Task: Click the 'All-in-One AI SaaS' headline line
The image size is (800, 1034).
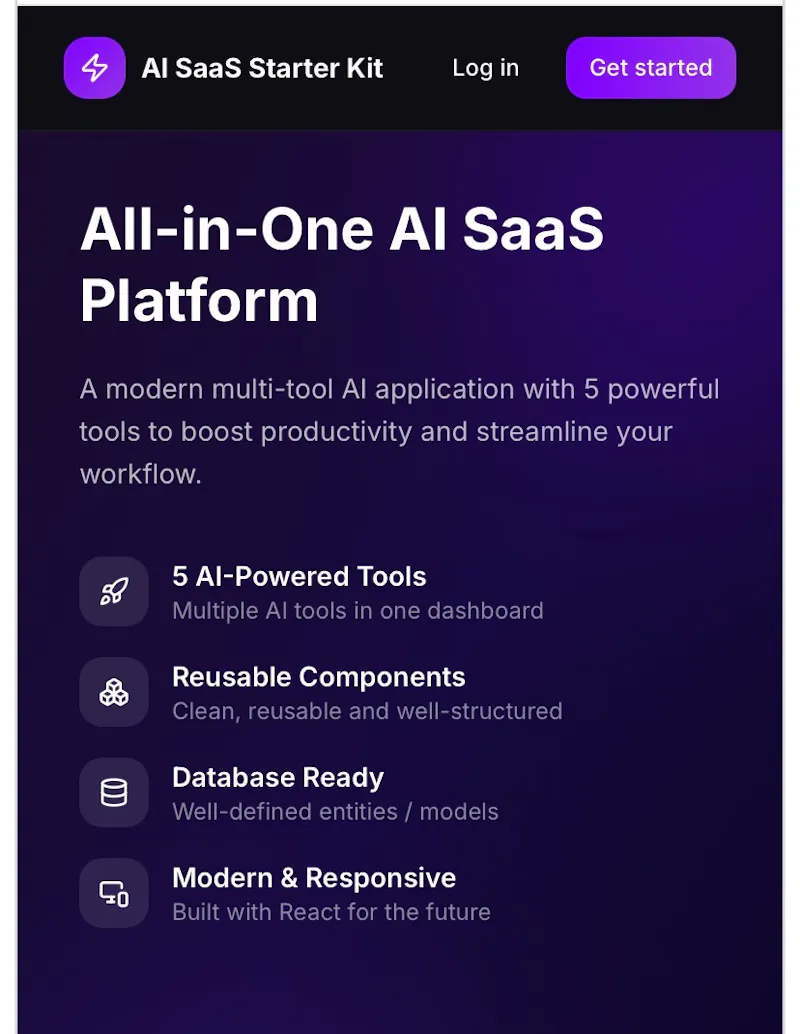Action: (342, 229)
